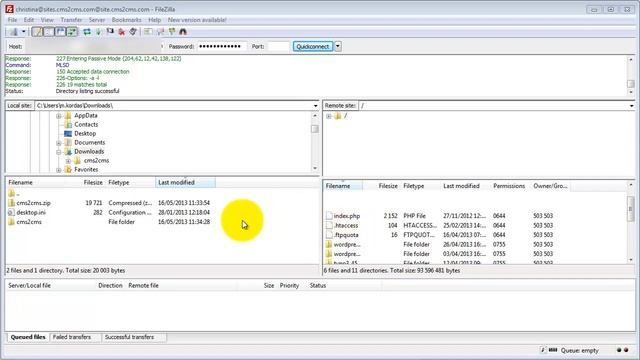Click the Quickconnect button

pyautogui.click(x=313, y=47)
